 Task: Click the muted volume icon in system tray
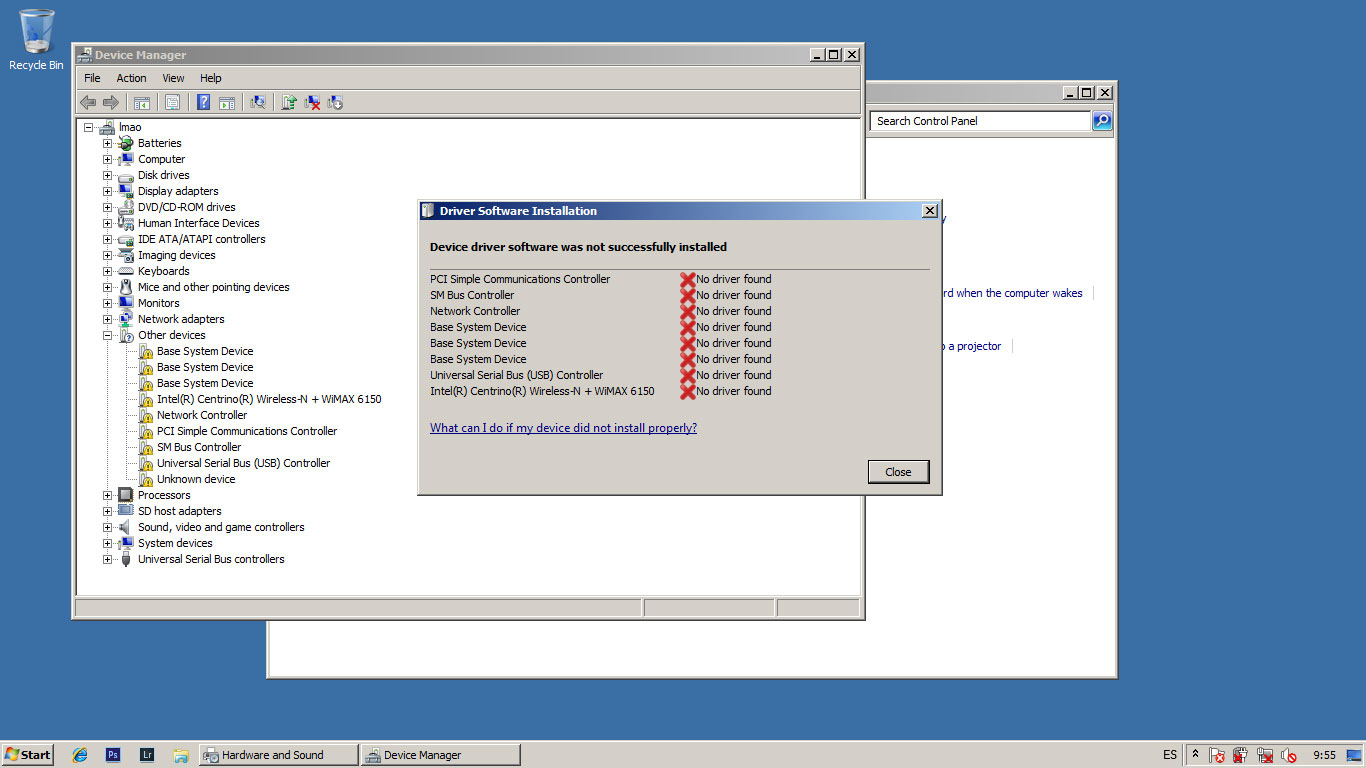[1289, 755]
